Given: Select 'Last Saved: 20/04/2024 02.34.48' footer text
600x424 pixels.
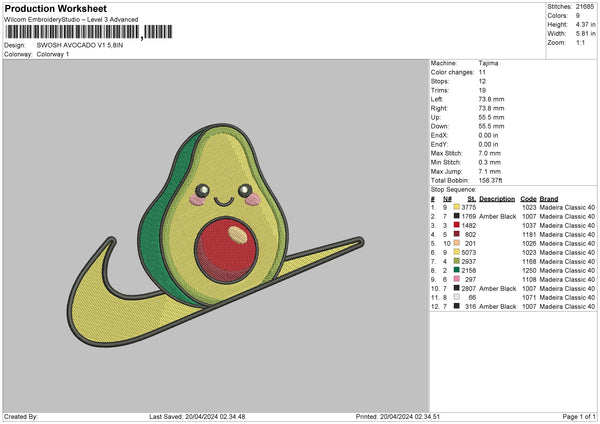Looking at the screenshot, I should 197,416.
